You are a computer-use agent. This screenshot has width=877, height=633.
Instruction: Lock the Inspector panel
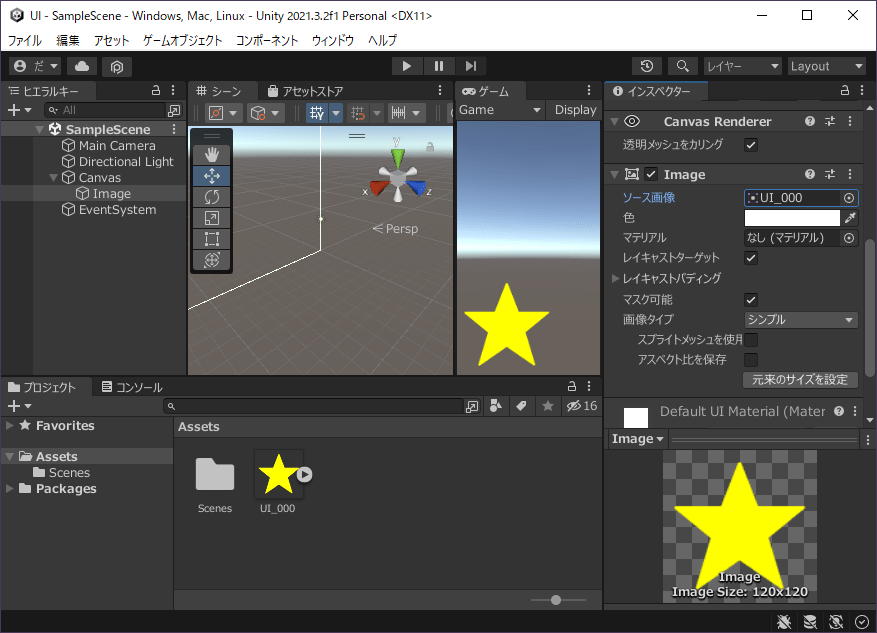tap(845, 91)
